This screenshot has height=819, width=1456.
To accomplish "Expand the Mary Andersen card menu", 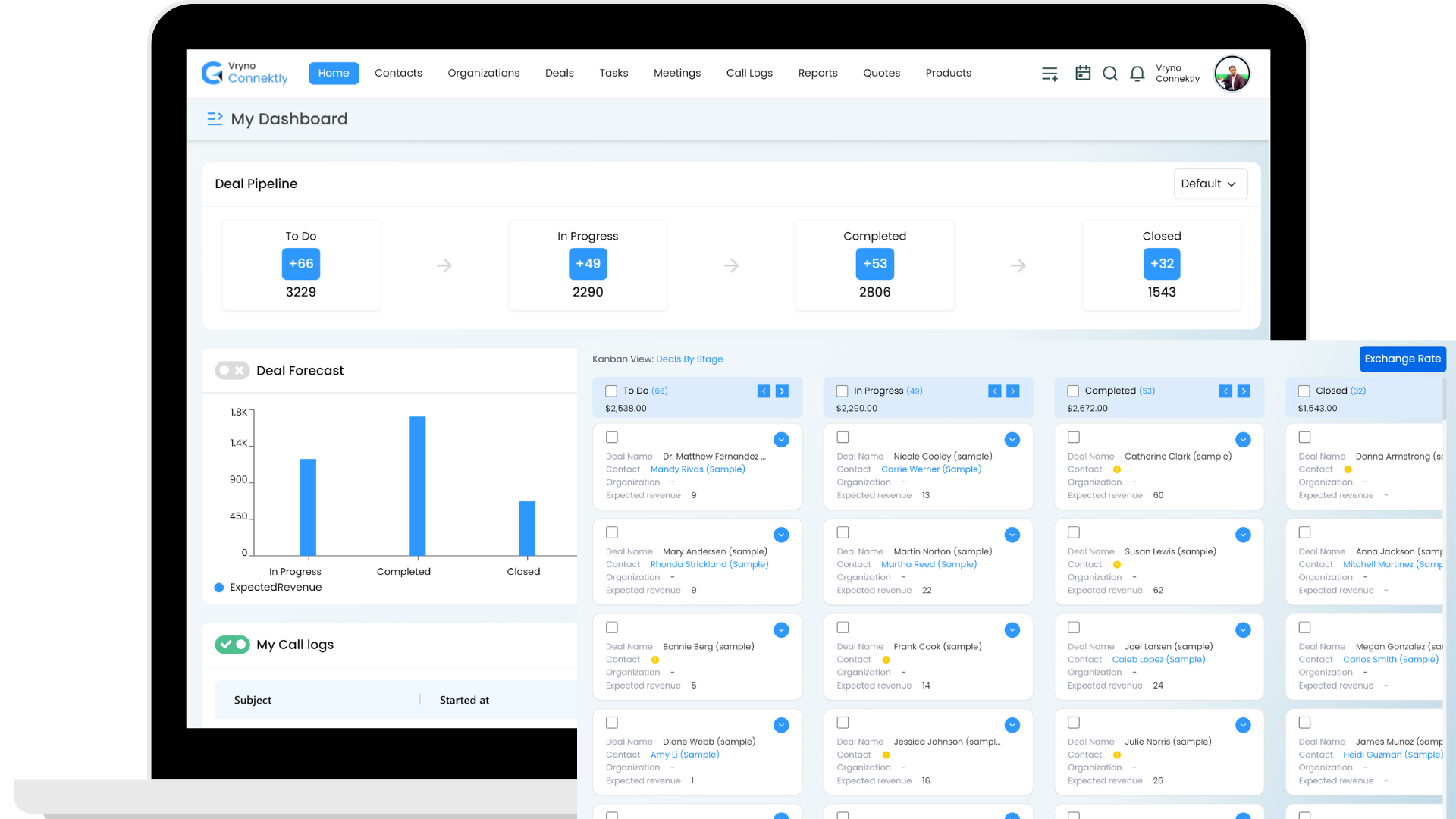I will [781, 535].
